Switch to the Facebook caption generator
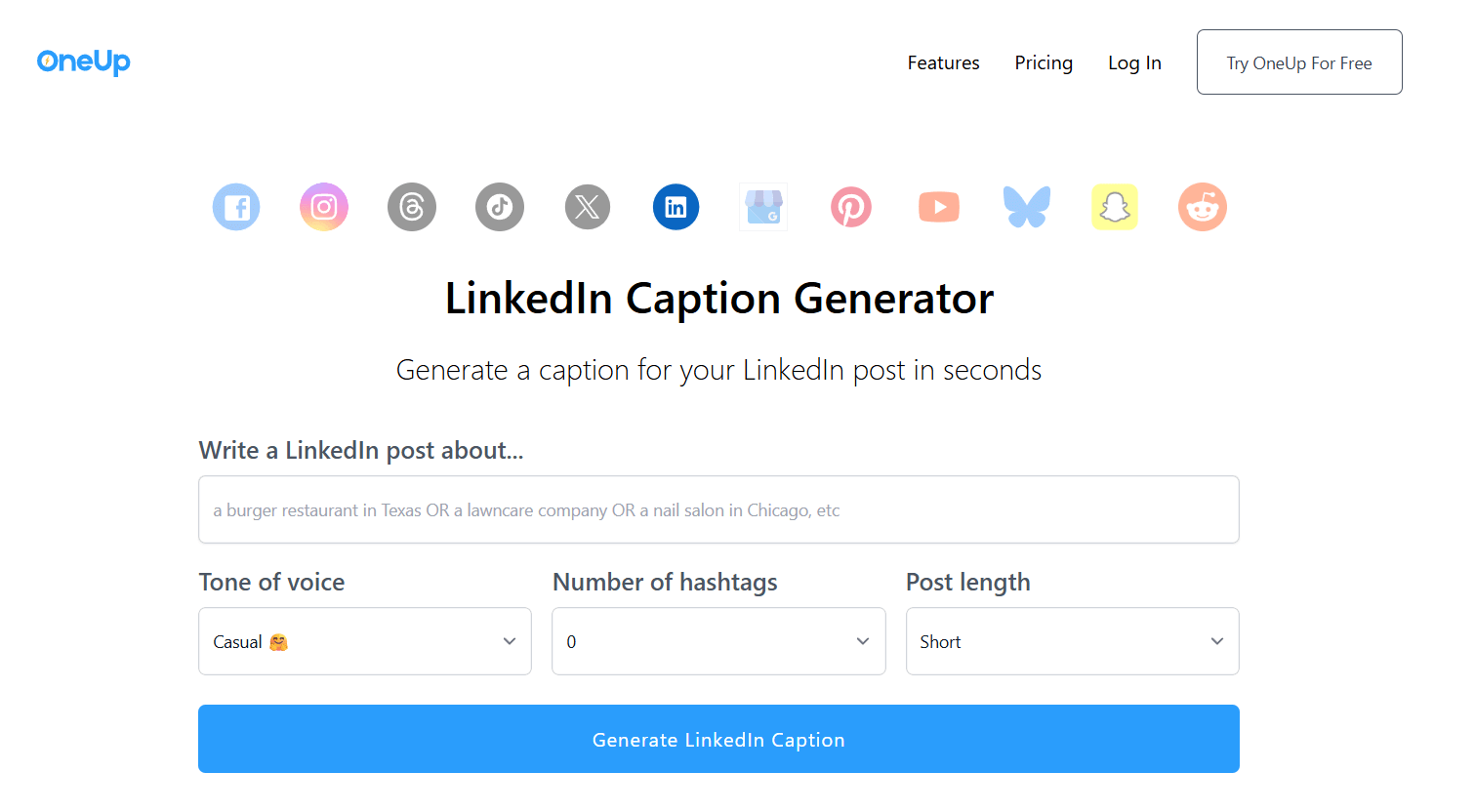1475x812 pixels. 235,206
